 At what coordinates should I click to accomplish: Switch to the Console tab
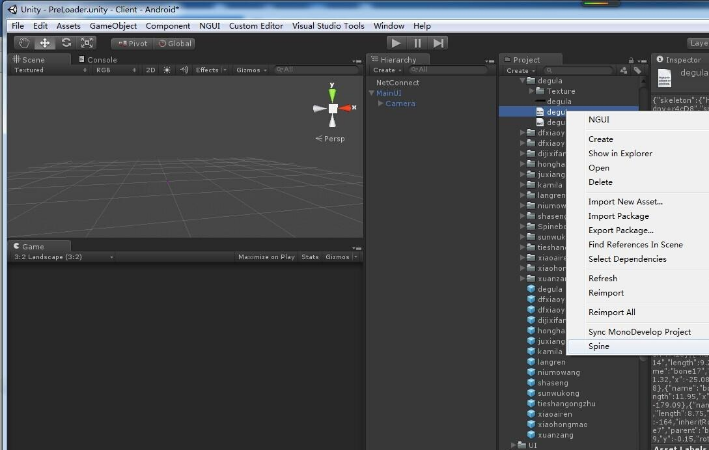click(101, 59)
